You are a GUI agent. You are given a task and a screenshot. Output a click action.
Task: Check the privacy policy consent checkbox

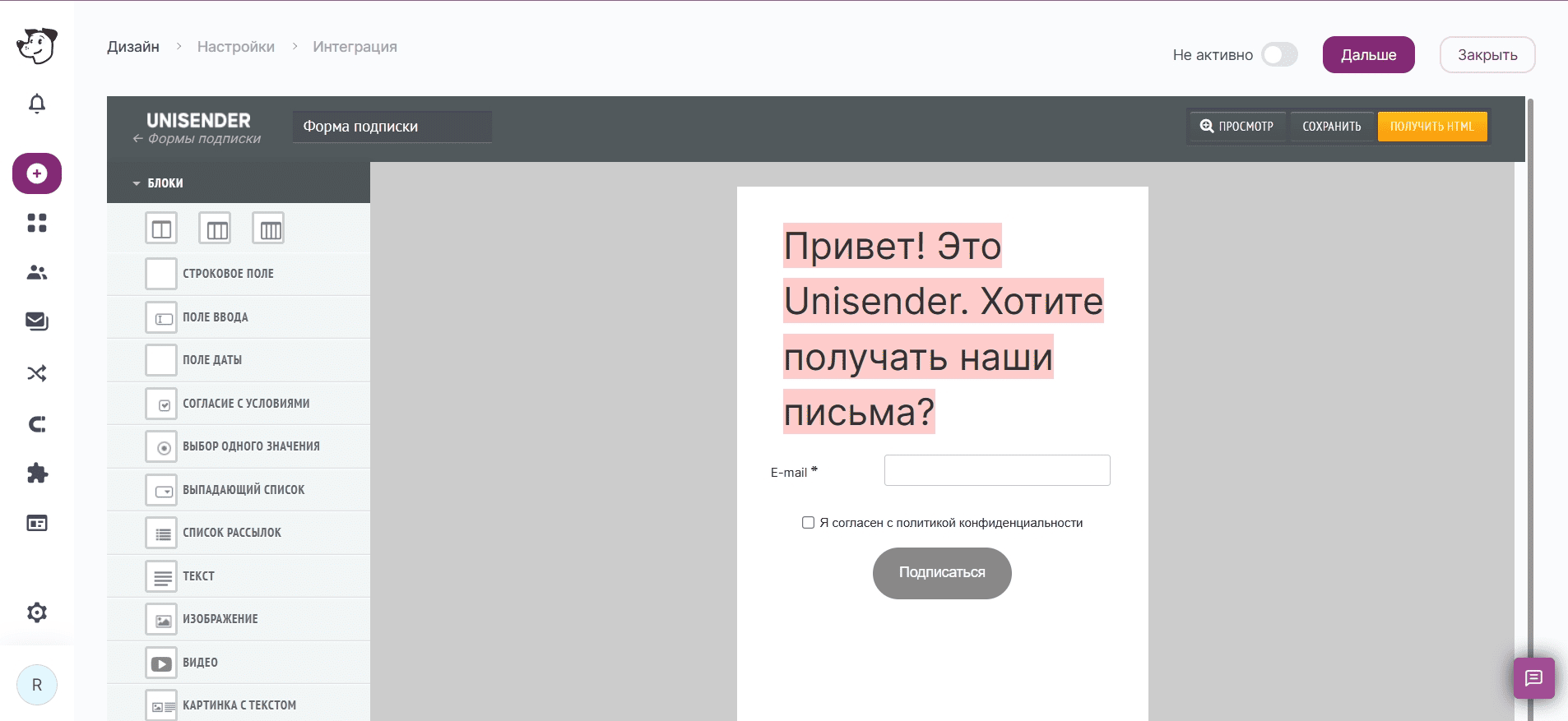pos(808,523)
